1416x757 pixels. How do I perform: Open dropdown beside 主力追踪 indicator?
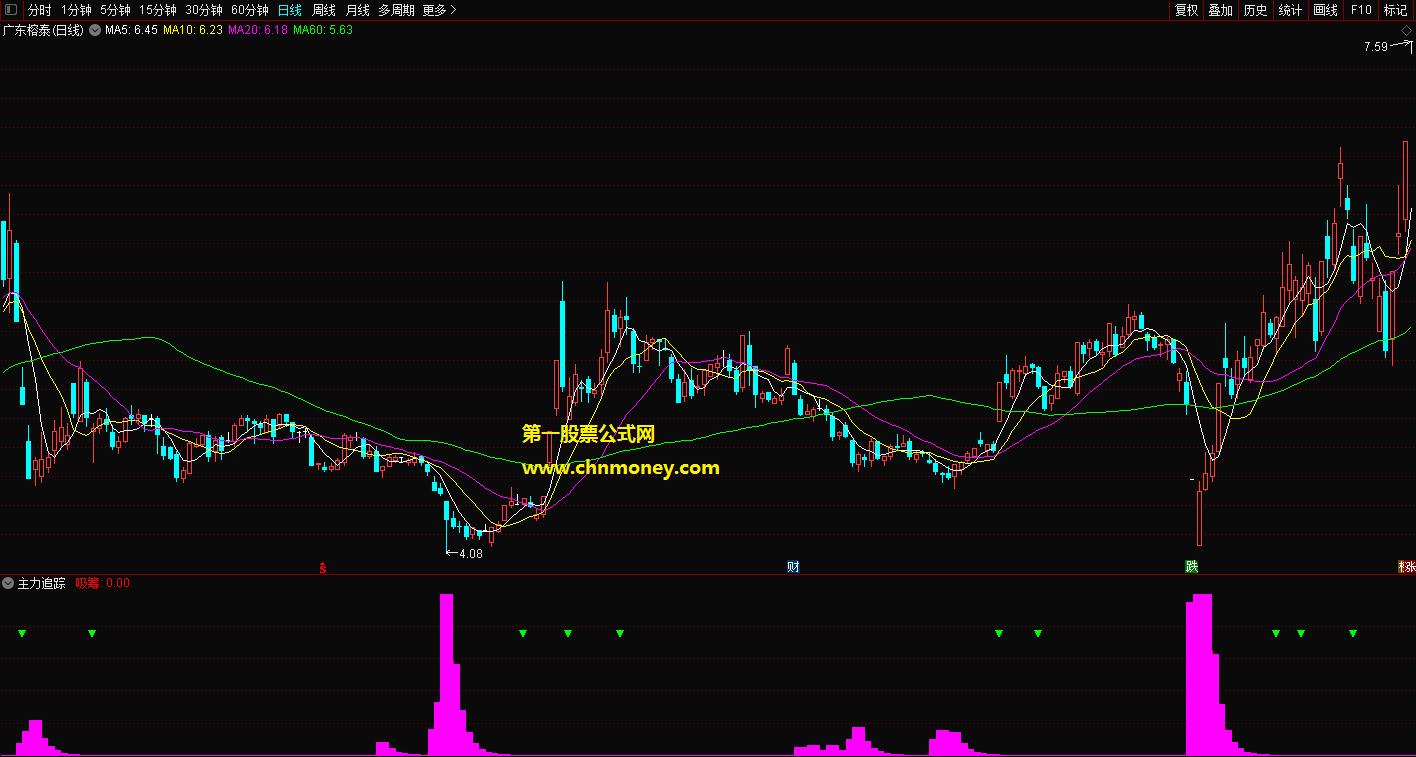coord(9,583)
